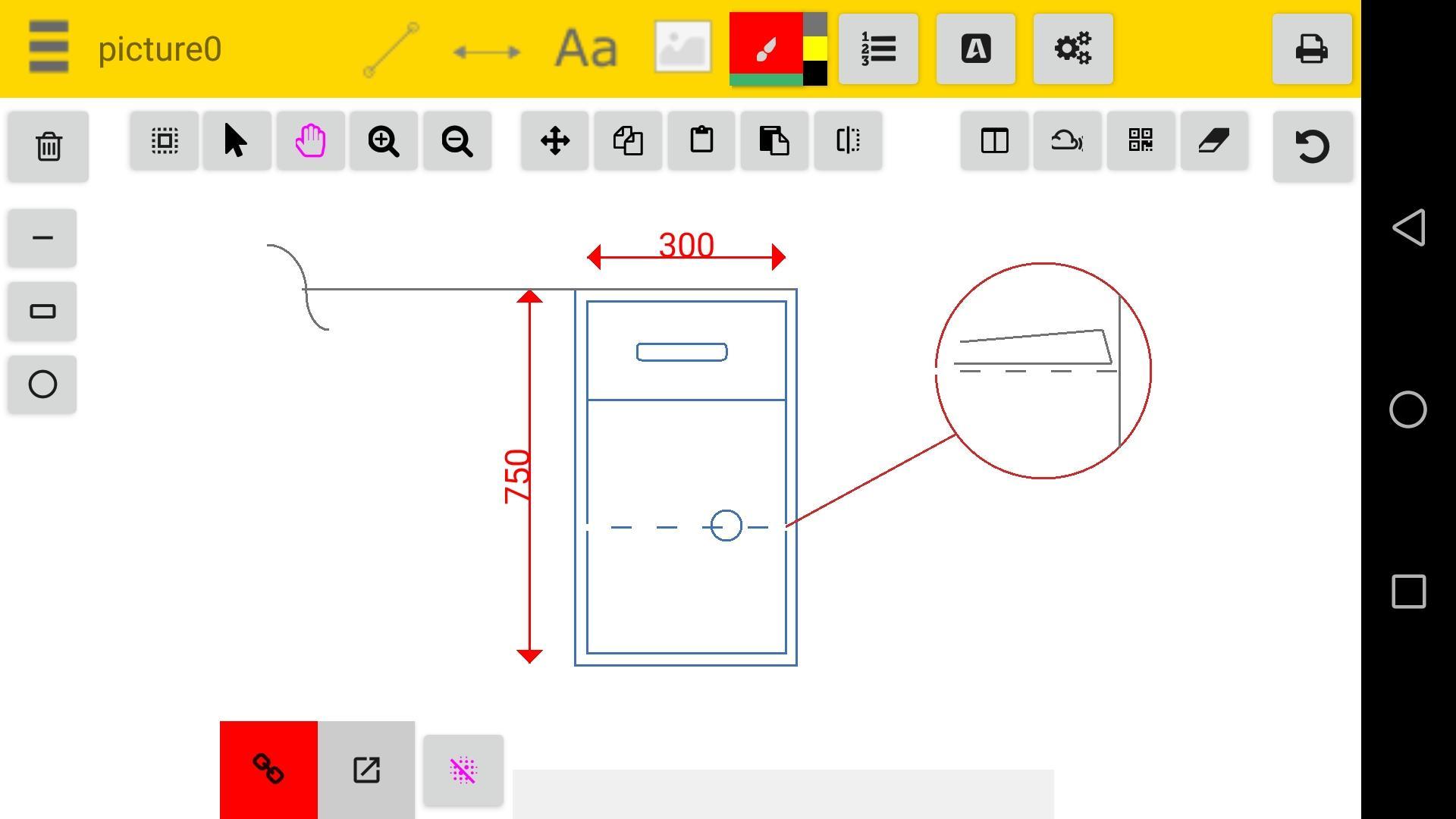Open the red brush color style
Image resolution: width=1456 pixels, height=819 pixels.
[766, 47]
